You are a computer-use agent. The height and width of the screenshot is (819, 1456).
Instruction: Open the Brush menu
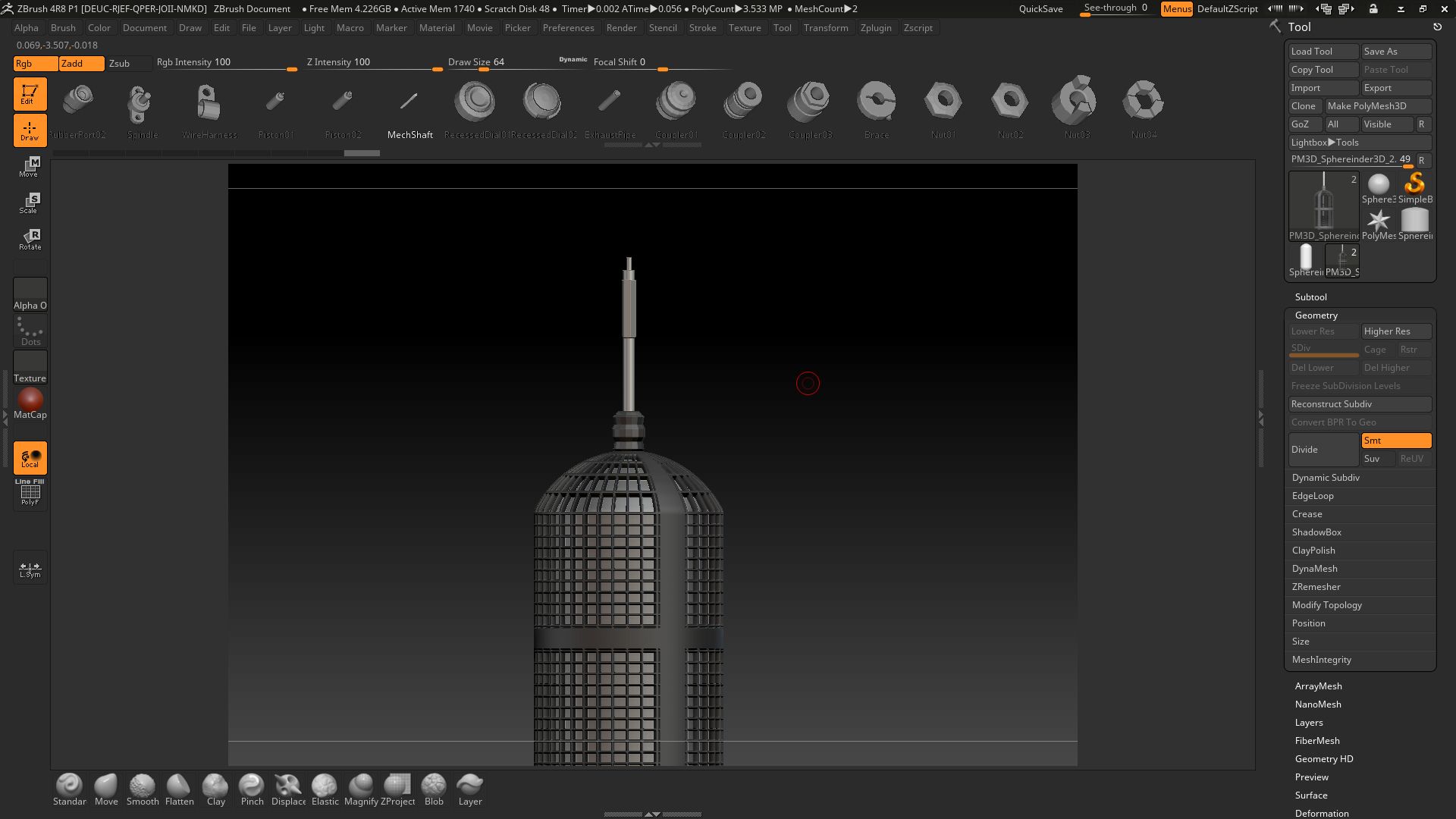(63, 28)
